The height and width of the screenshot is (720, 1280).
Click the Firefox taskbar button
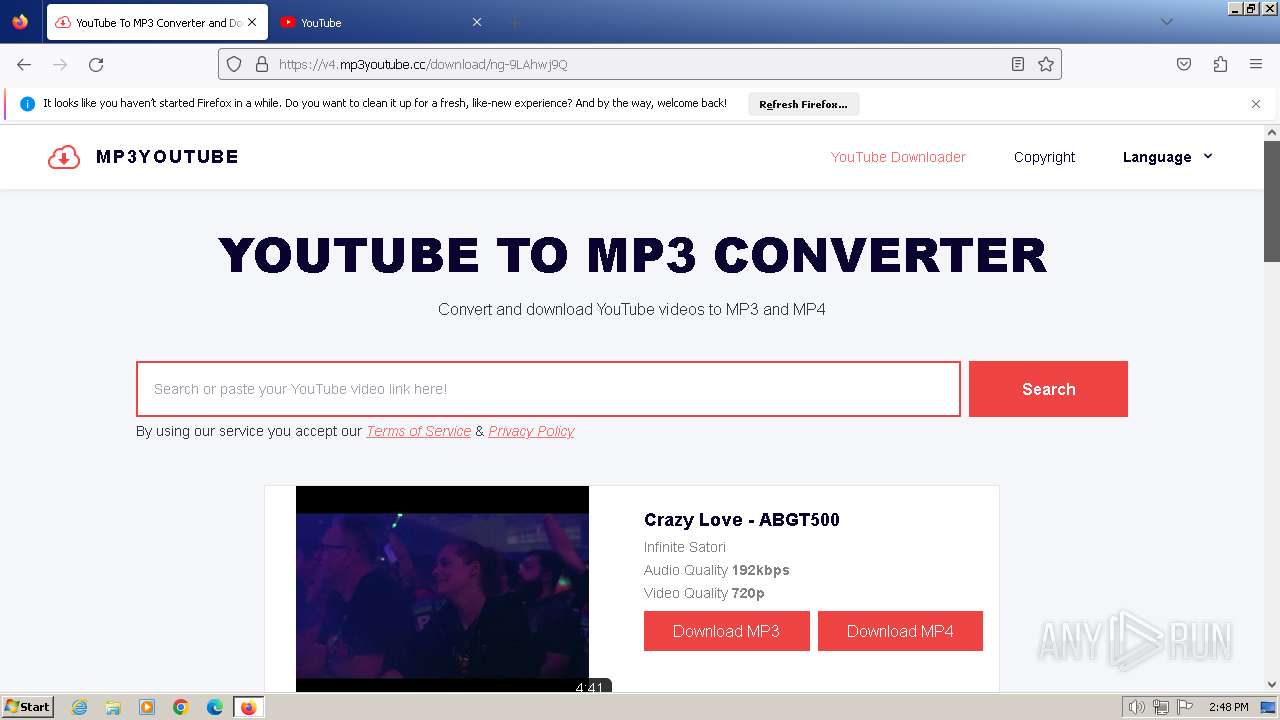click(x=249, y=707)
